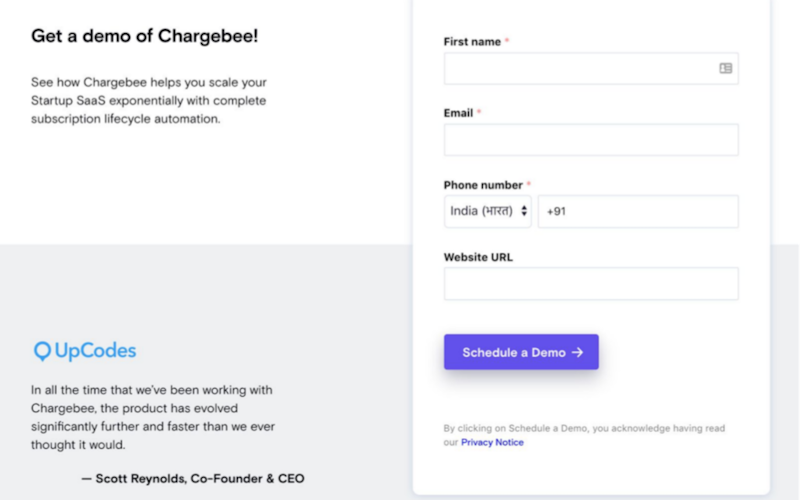The image size is (800, 500).
Task: Click the Website URL field label
Action: tap(478, 257)
